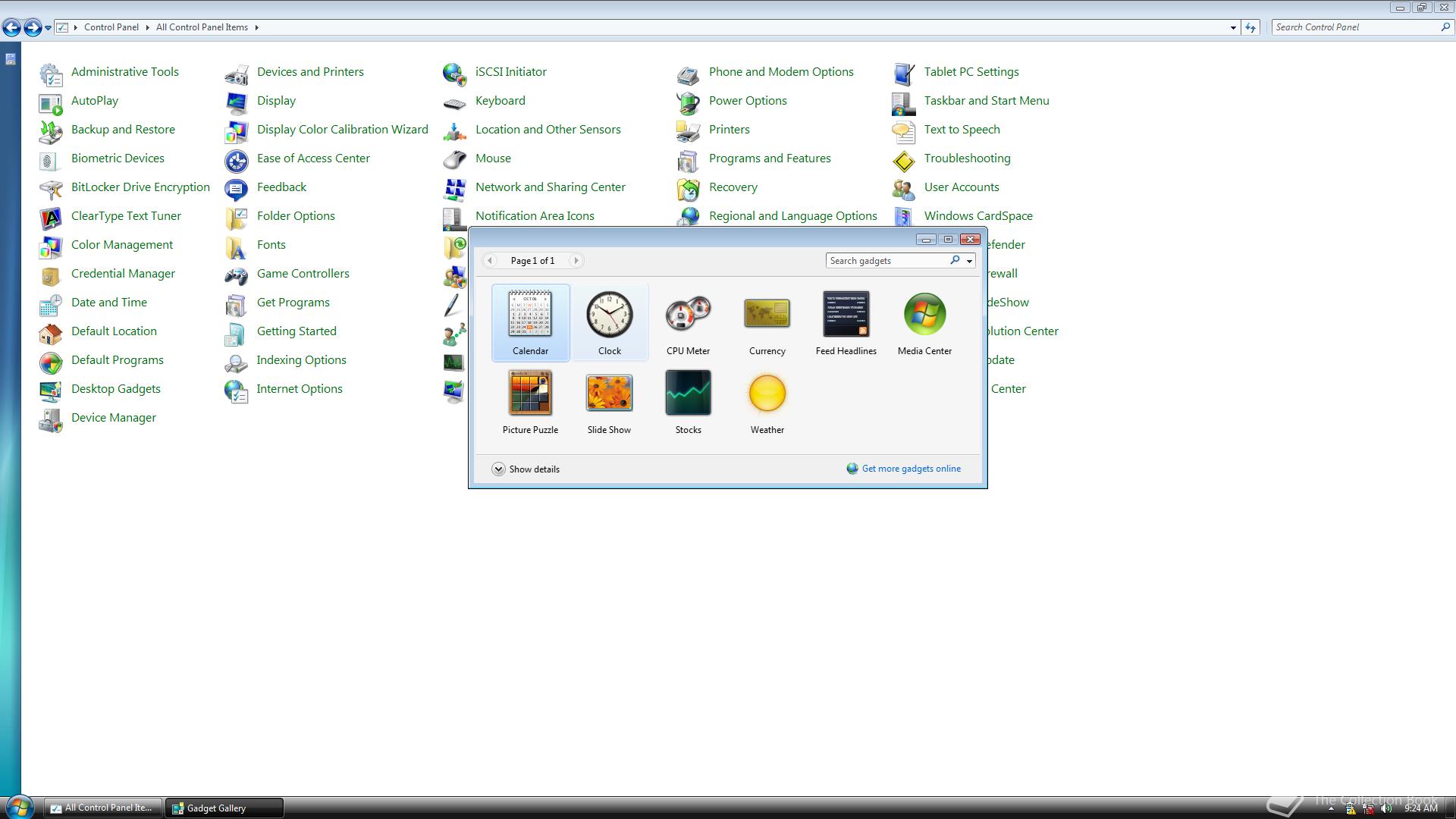The height and width of the screenshot is (819, 1456).
Task: Click the Keyboard icon
Action: [455, 103]
